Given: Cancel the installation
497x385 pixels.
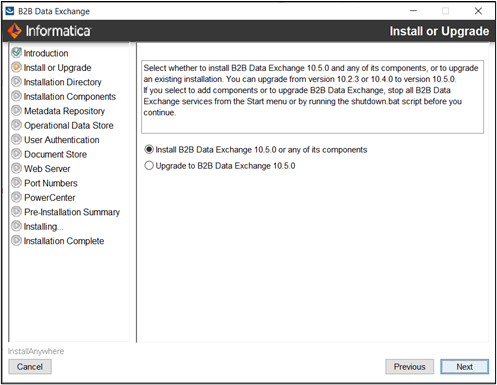Looking at the screenshot, I should click(30, 367).
